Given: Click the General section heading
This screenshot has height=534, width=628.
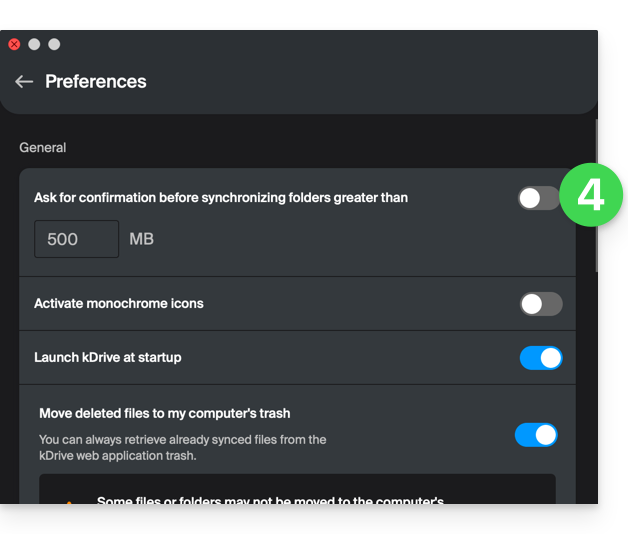Looking at the screenshot, I should click(x=43, y=147).
